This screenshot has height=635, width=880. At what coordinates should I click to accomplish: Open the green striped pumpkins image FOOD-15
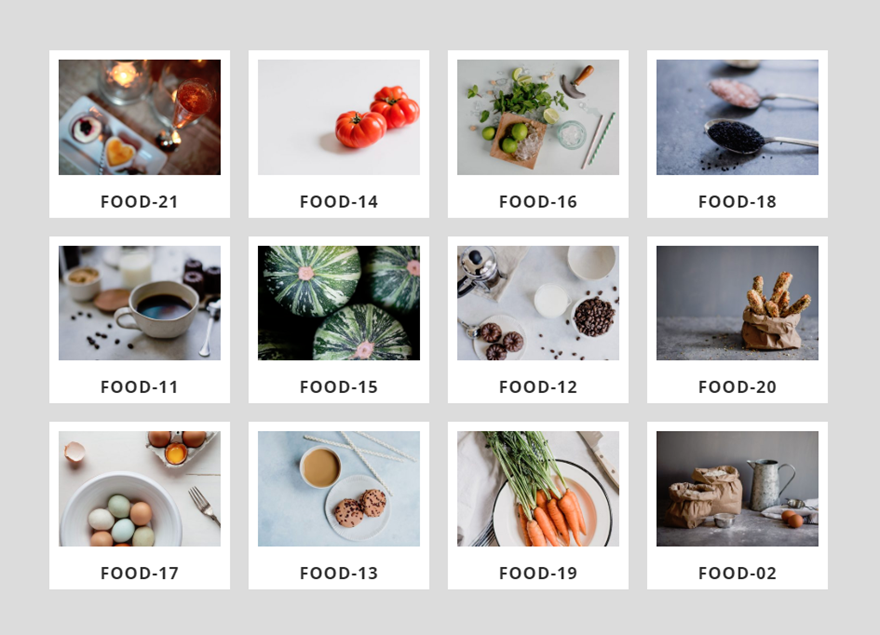tap(339, 303)
